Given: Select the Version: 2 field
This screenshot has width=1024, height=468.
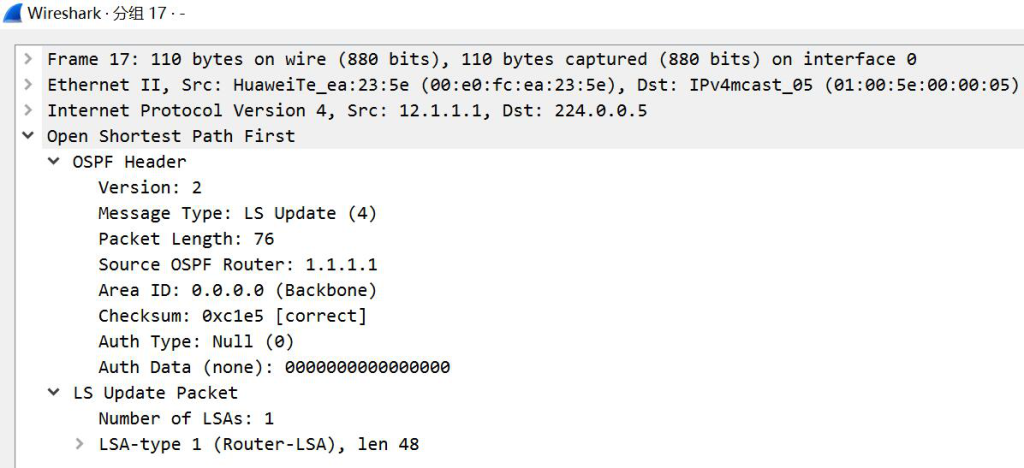Looking at the screenshot, I should coord(150,187).
